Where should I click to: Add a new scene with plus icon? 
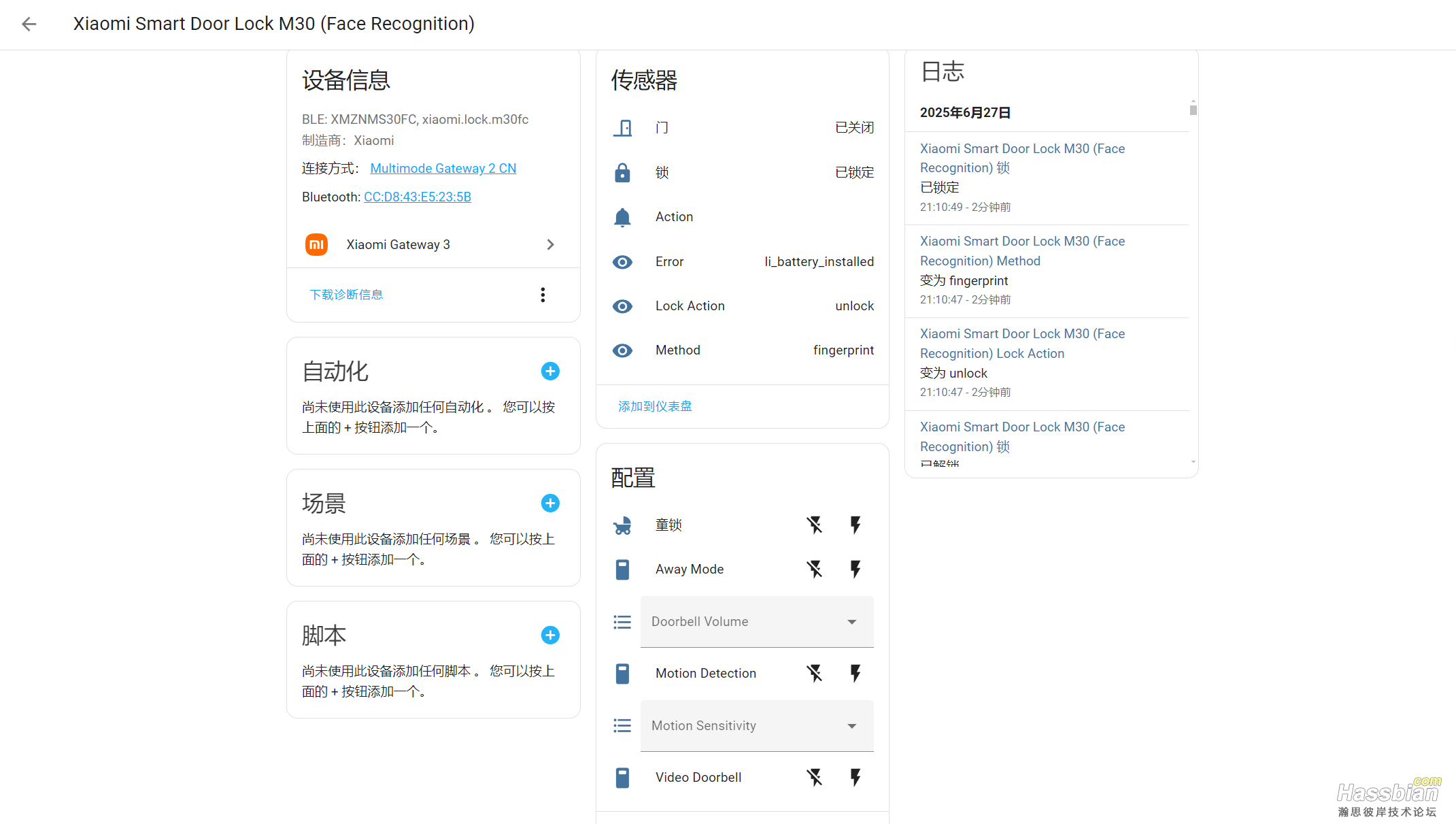550,503
